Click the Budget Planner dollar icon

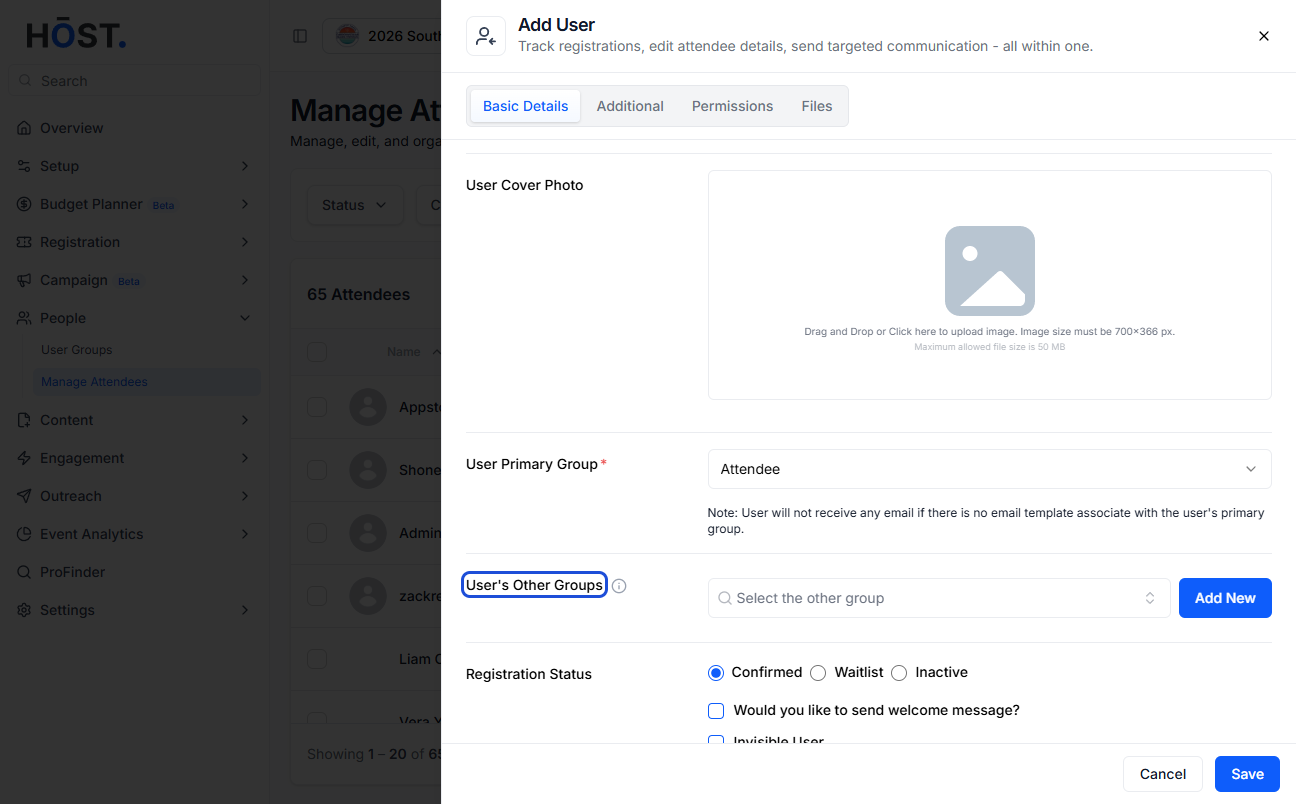click(x=24, y=204)
